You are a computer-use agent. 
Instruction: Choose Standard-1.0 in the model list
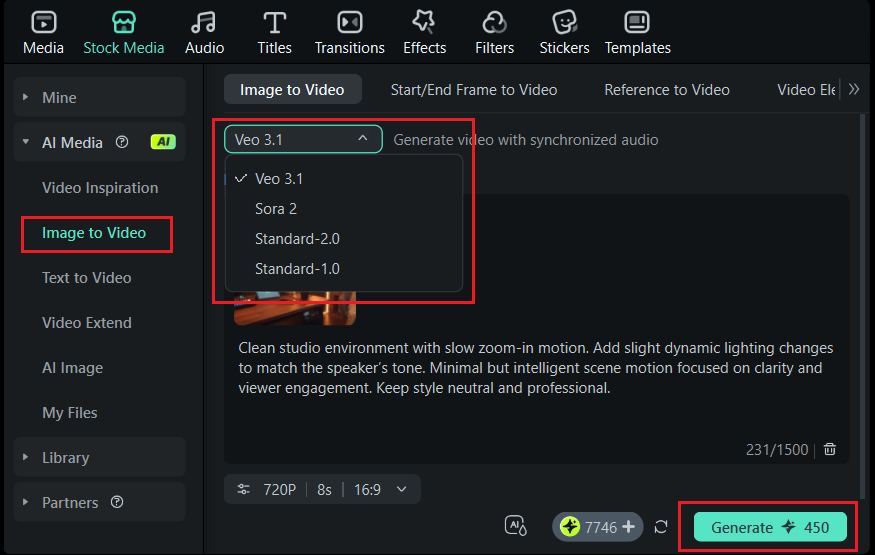(344, 269)
